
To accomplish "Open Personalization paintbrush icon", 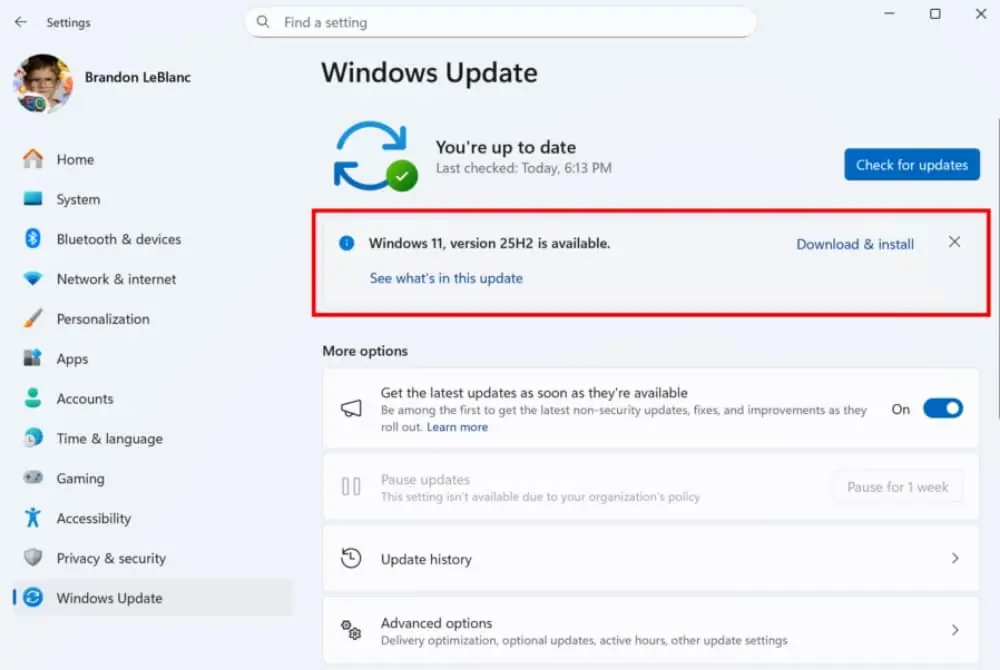I will pyautogui.click(x=33, y=318).
